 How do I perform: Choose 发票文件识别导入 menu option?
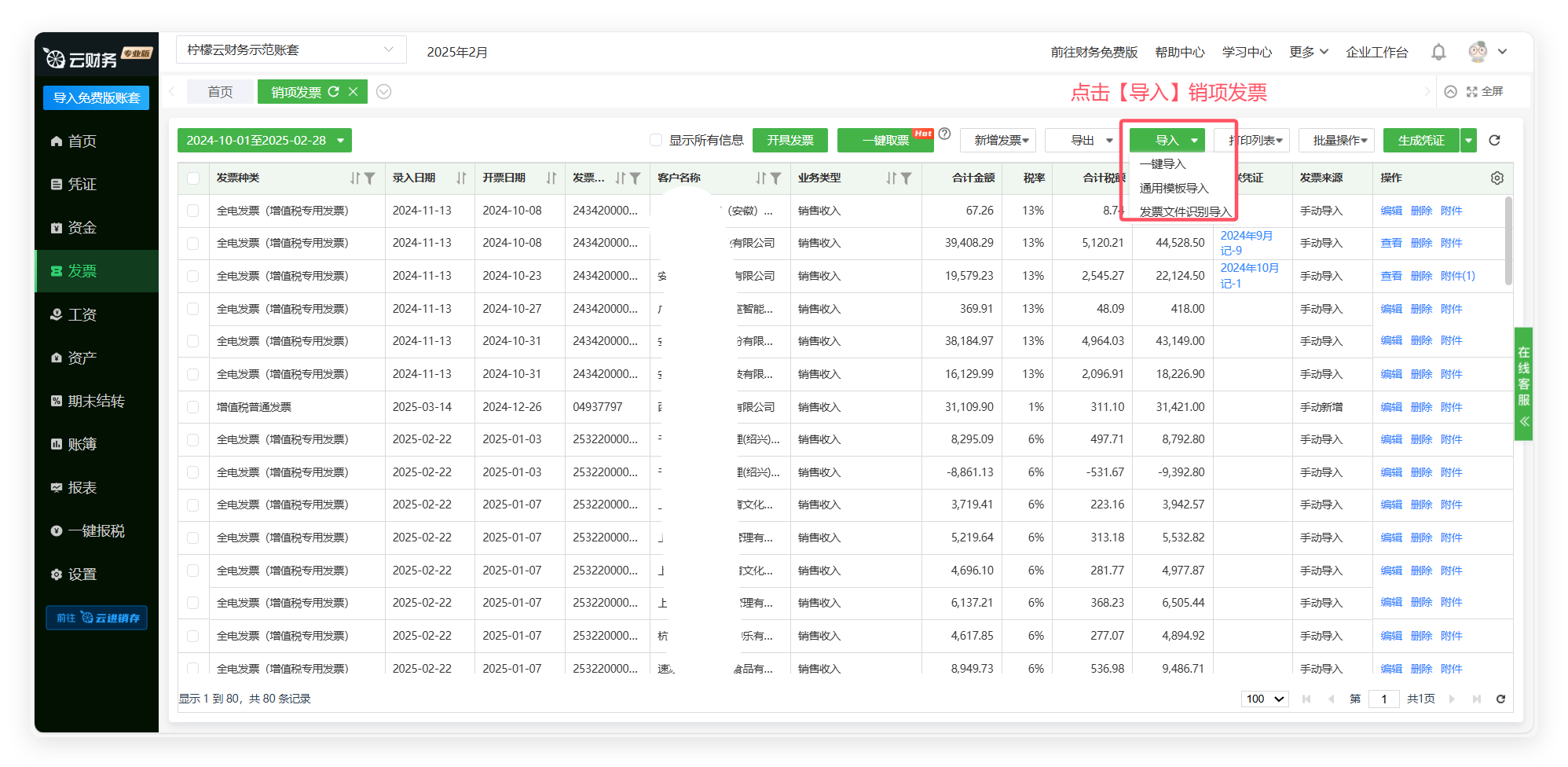(1185, 212)
